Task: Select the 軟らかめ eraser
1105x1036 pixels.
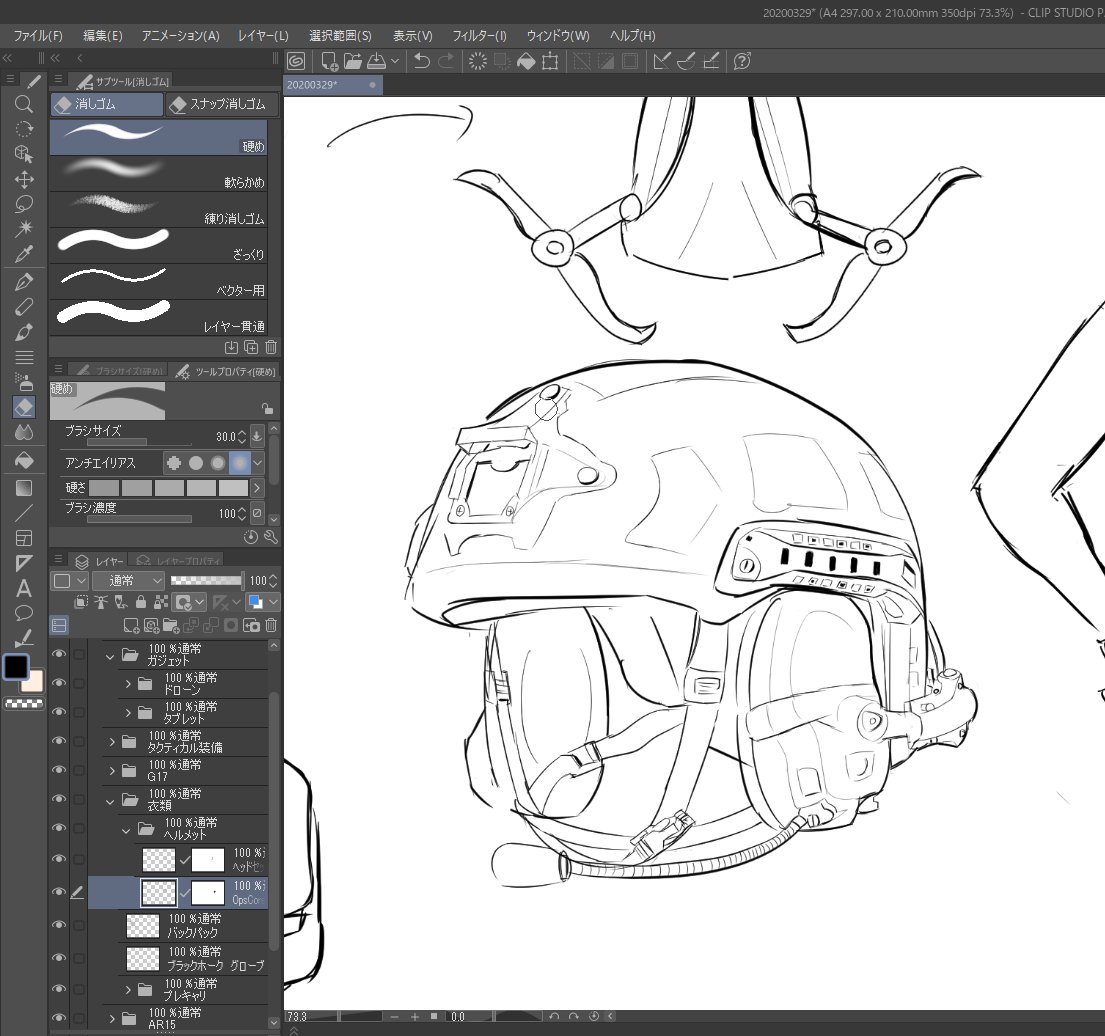Action: (159, 173)
